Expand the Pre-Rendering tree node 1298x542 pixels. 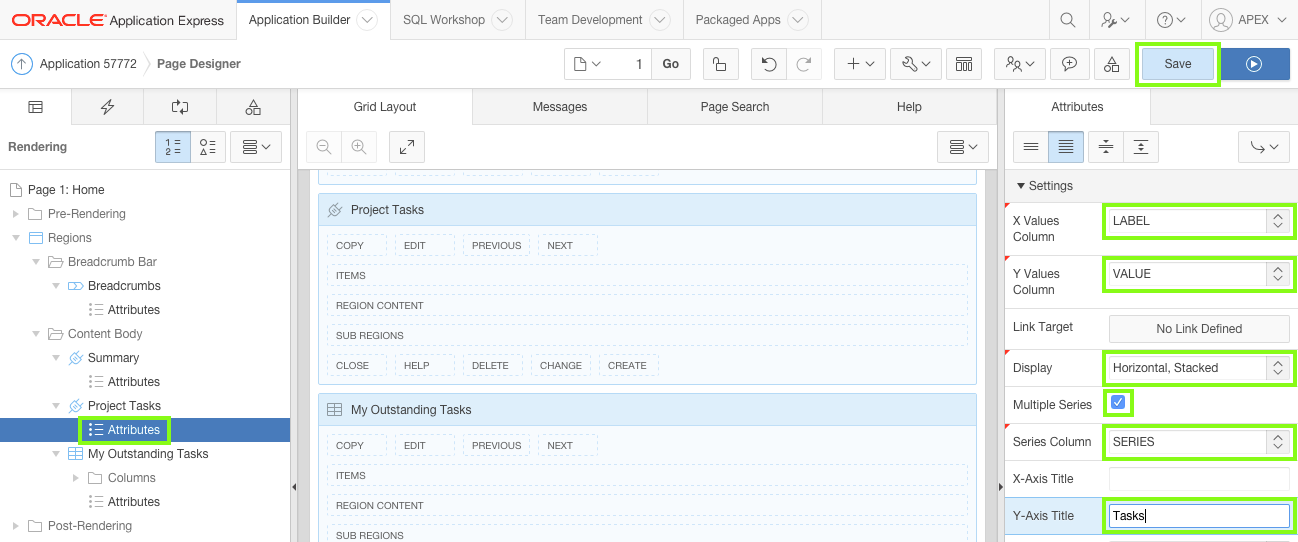(x=15, y=214)
